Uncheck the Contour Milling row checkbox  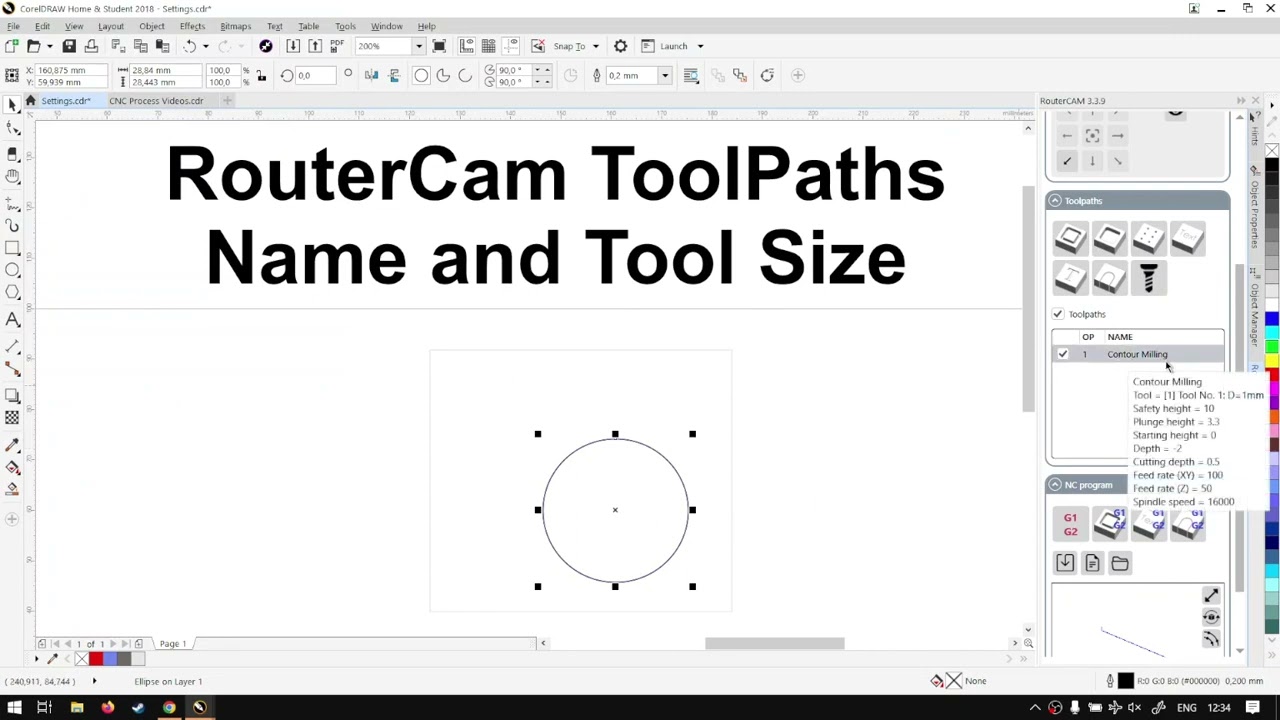click(x=1063, y=354)
